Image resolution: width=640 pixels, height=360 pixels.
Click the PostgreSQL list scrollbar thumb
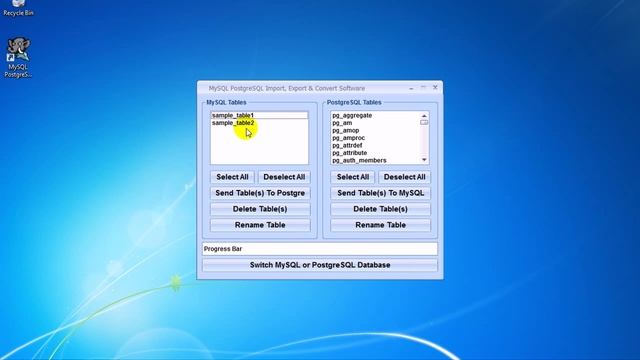click(x=424, y=122)
